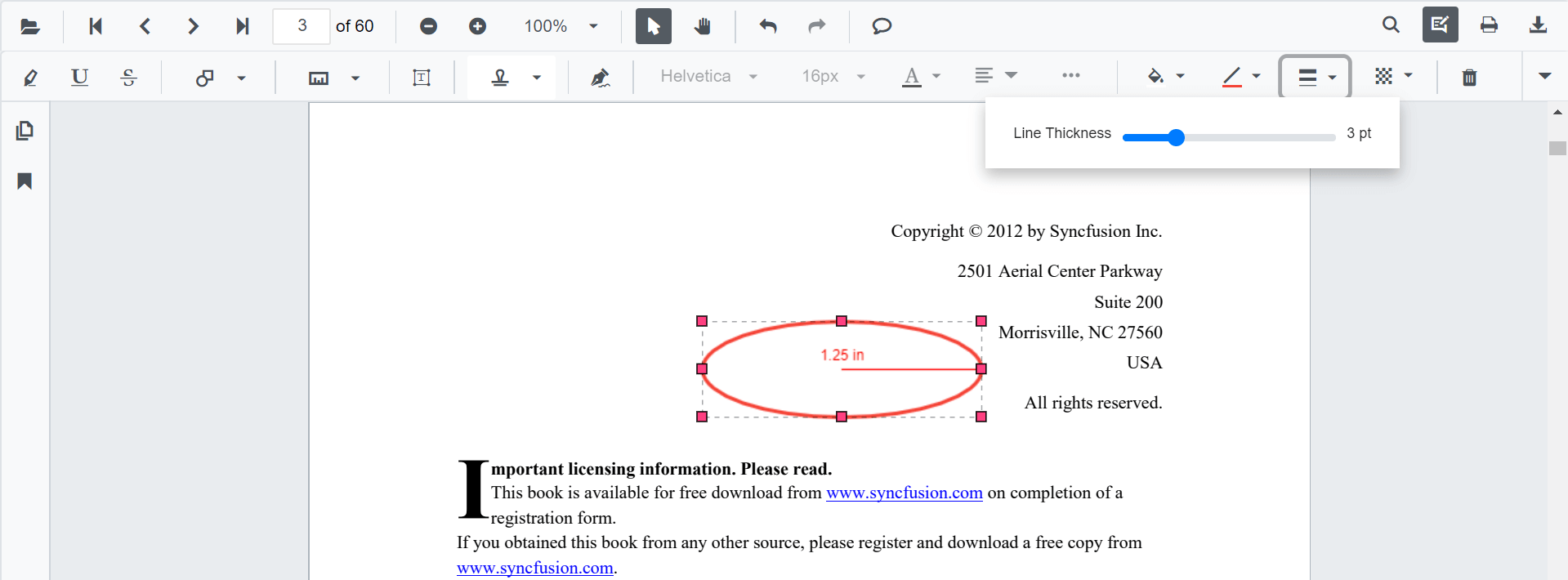Add a comment with speech bubble icon
This screenshot has height=580, width=1568.
[x=882, y=26]
